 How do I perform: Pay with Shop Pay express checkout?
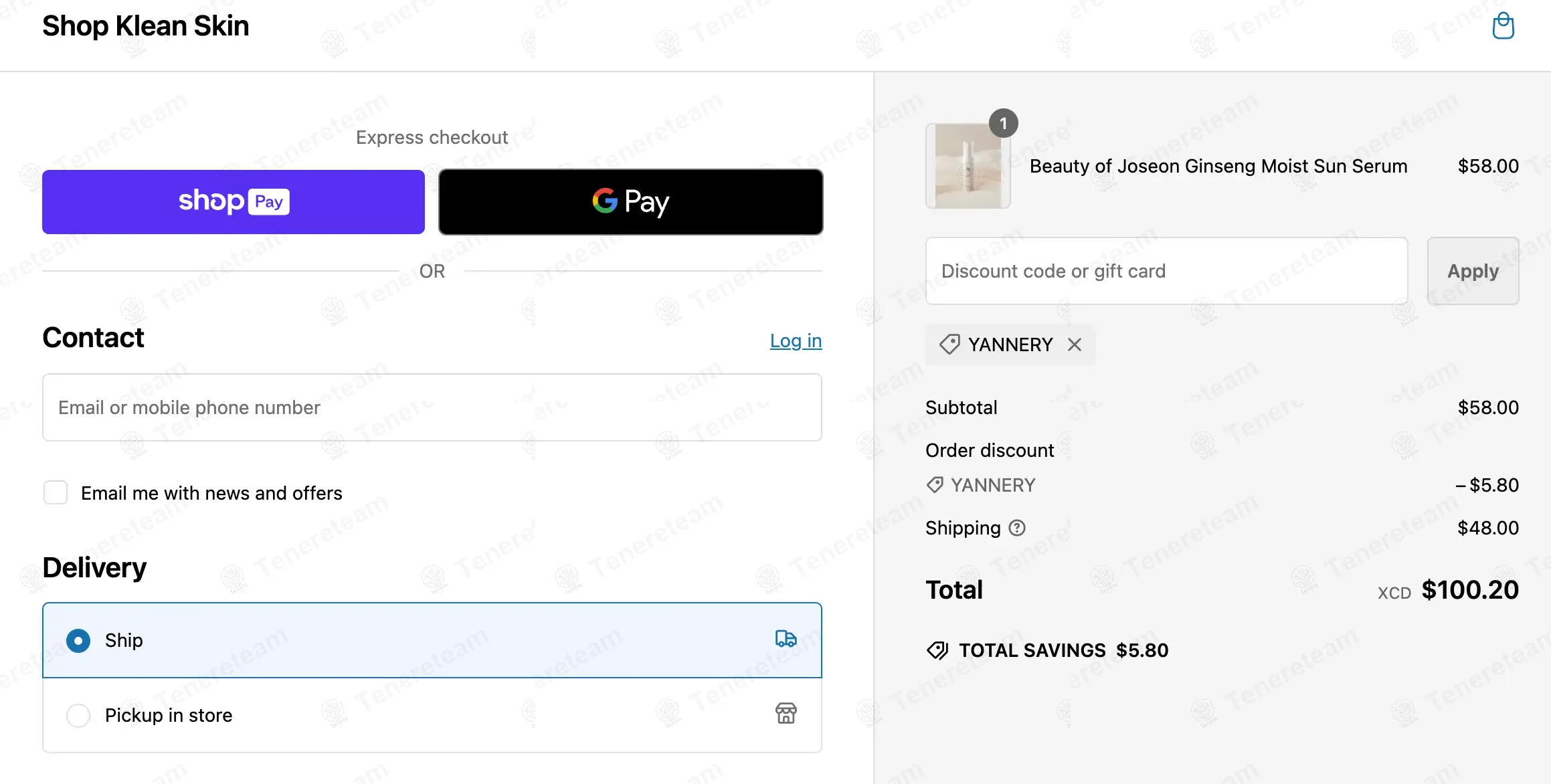coord(233,202)
